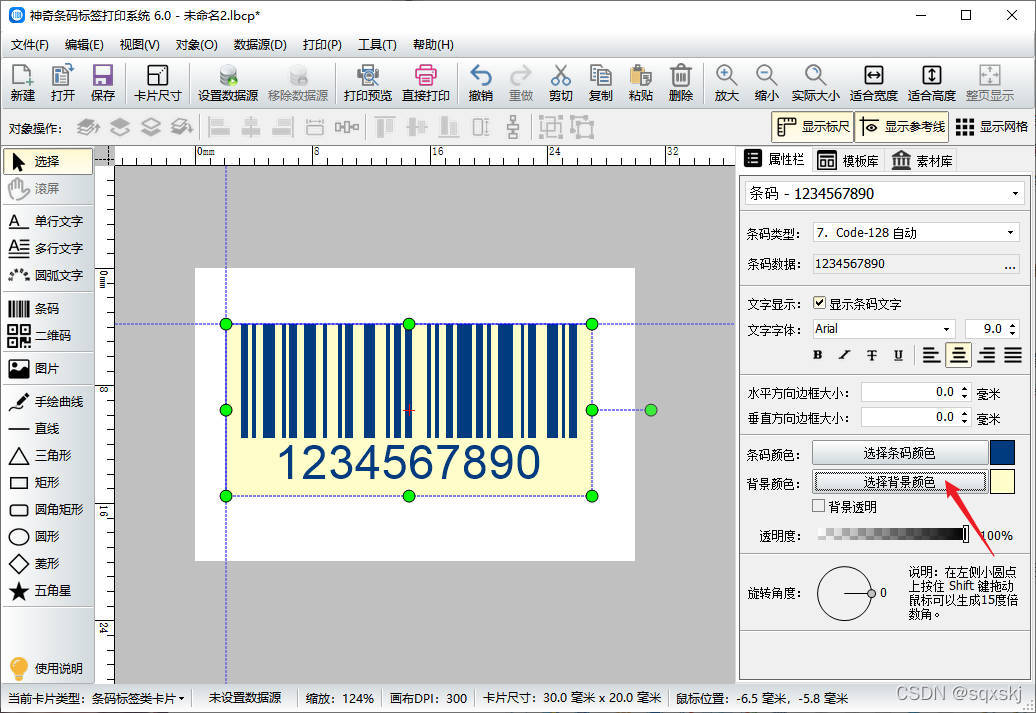Viewport: 1036px width, 713px height.
Task: Switch to the 模板库 tab
Action: 848,160
